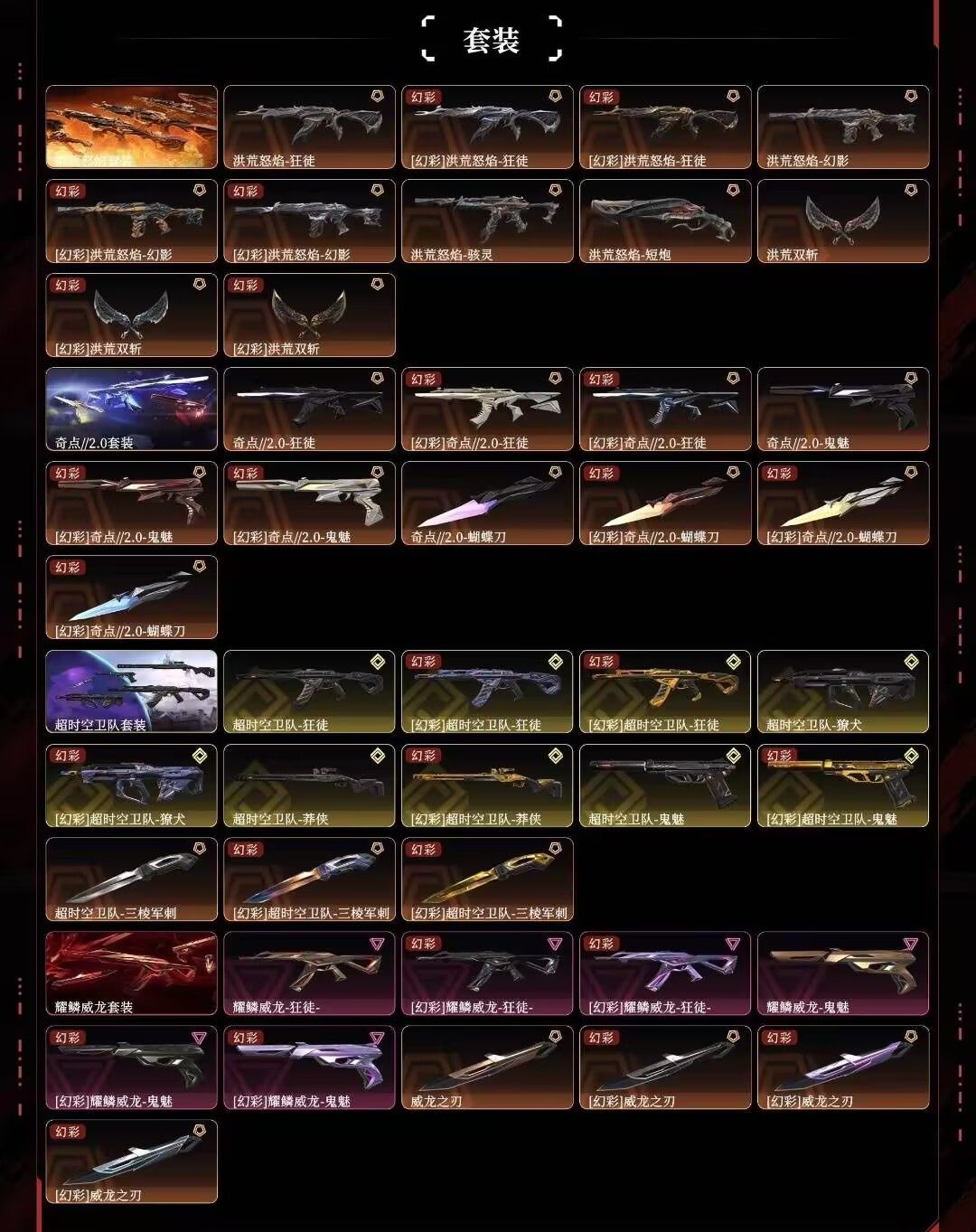Open the 奇点//2.0套装 bundle thumbnail
This screenshot has width=976, height=1232.
point(132,409)
